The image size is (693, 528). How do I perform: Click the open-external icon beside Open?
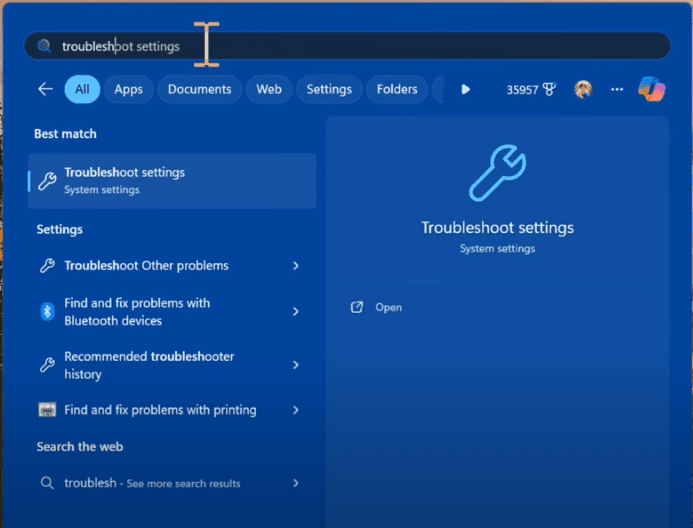point(357,307)
